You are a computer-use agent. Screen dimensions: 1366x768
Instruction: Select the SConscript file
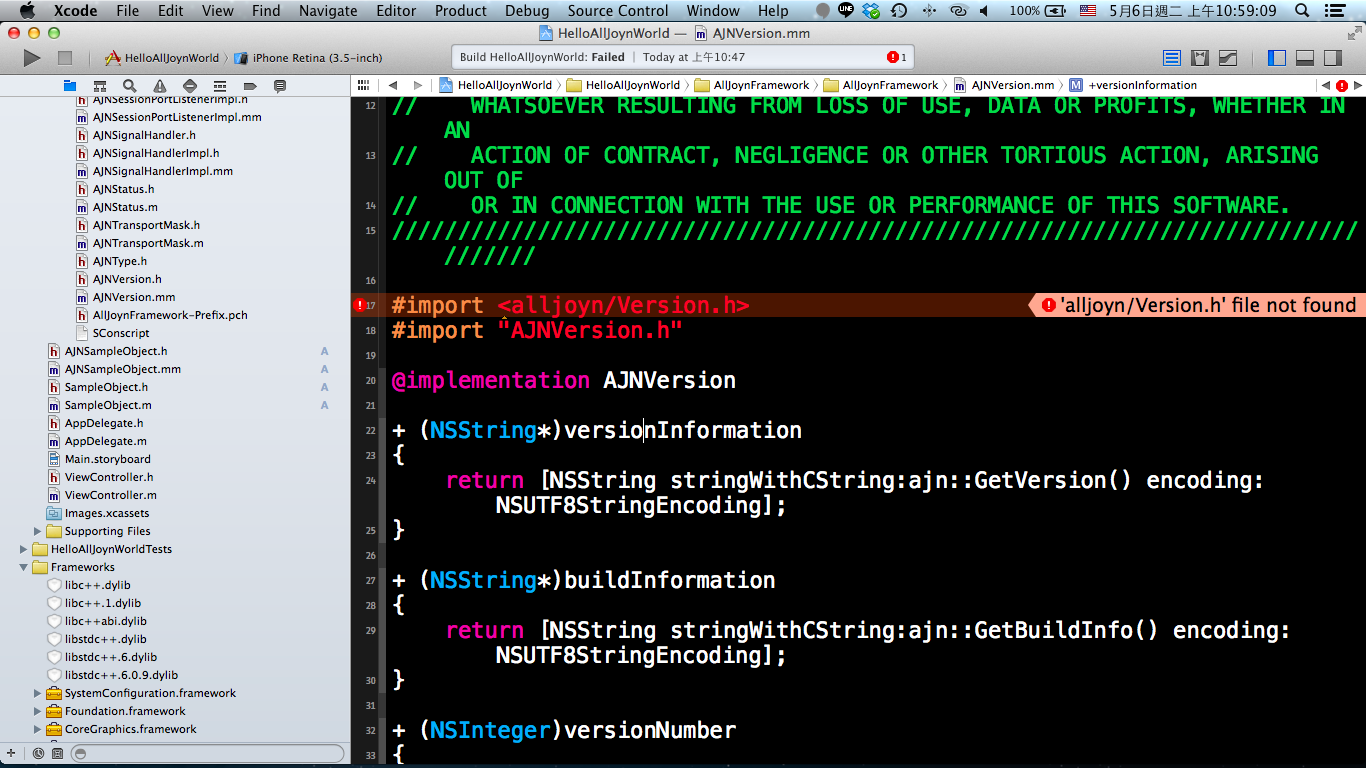[121, 333]
